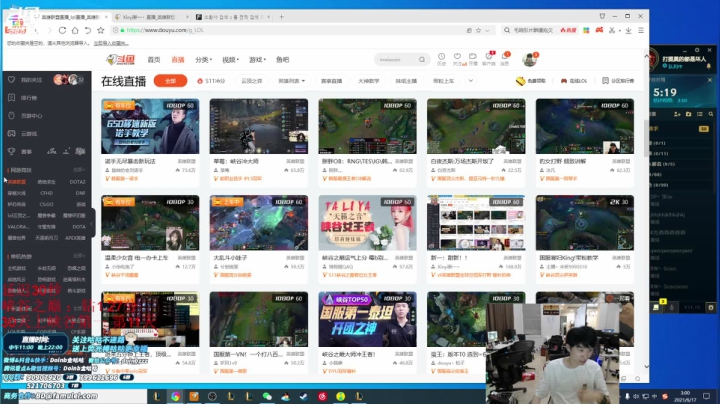
Task: Open Cloud Gaming in sidebar
Action: [x=29, y=134]
